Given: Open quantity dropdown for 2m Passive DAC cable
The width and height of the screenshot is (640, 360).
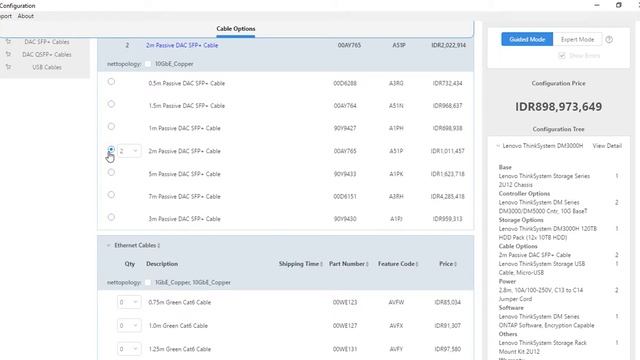Looking at the screenshot, I should [129, 151].
